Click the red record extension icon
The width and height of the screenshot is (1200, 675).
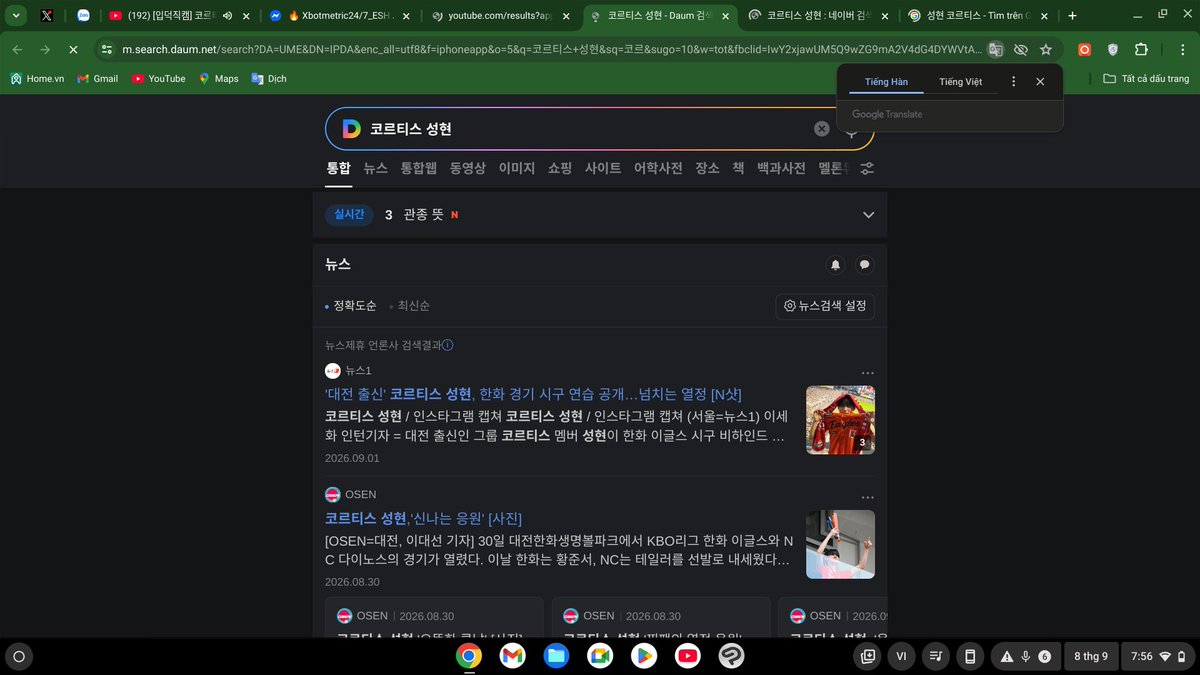[1084, 49]
